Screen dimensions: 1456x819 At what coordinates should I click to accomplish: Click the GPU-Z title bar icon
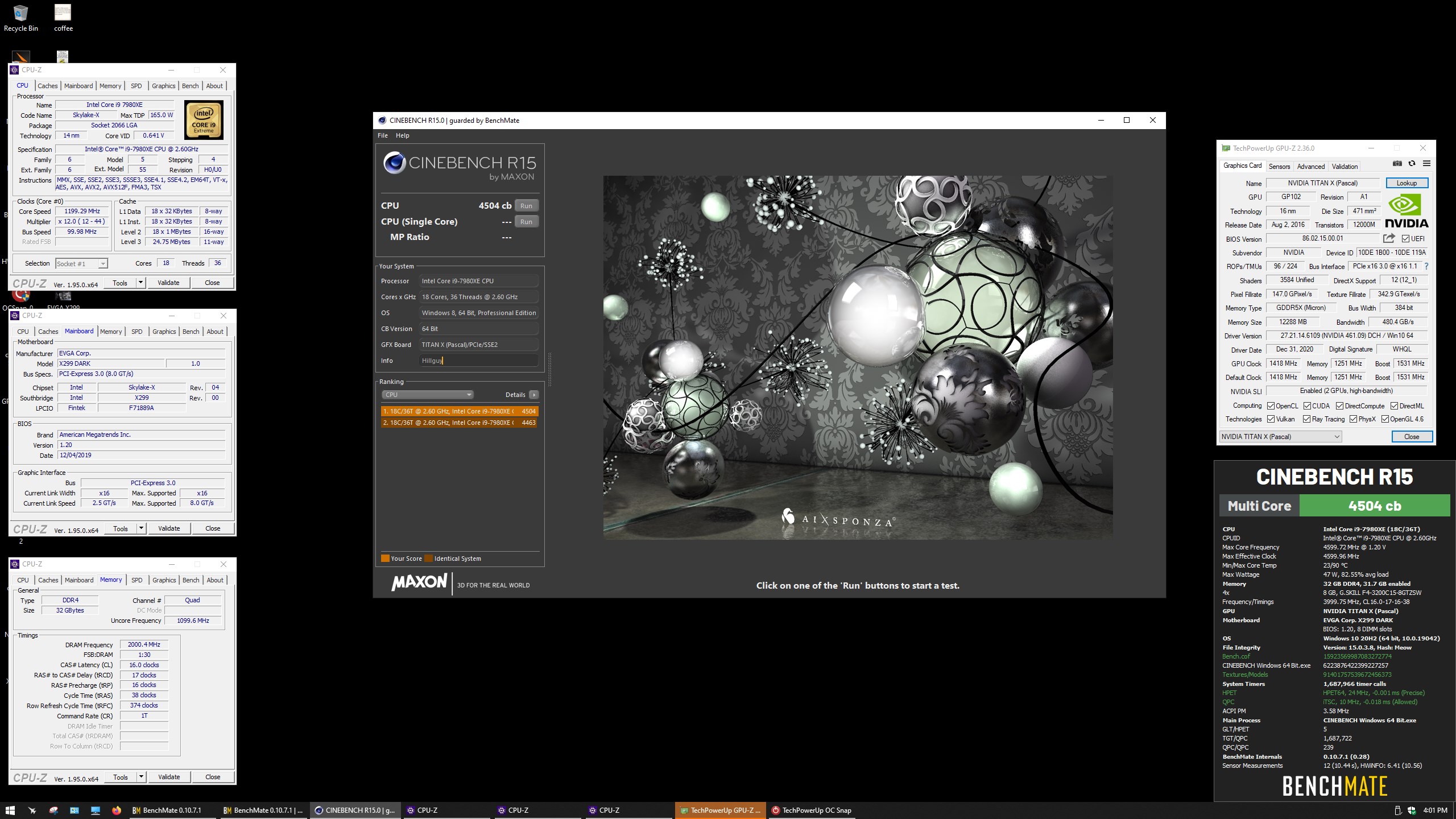pos(1226,148)
